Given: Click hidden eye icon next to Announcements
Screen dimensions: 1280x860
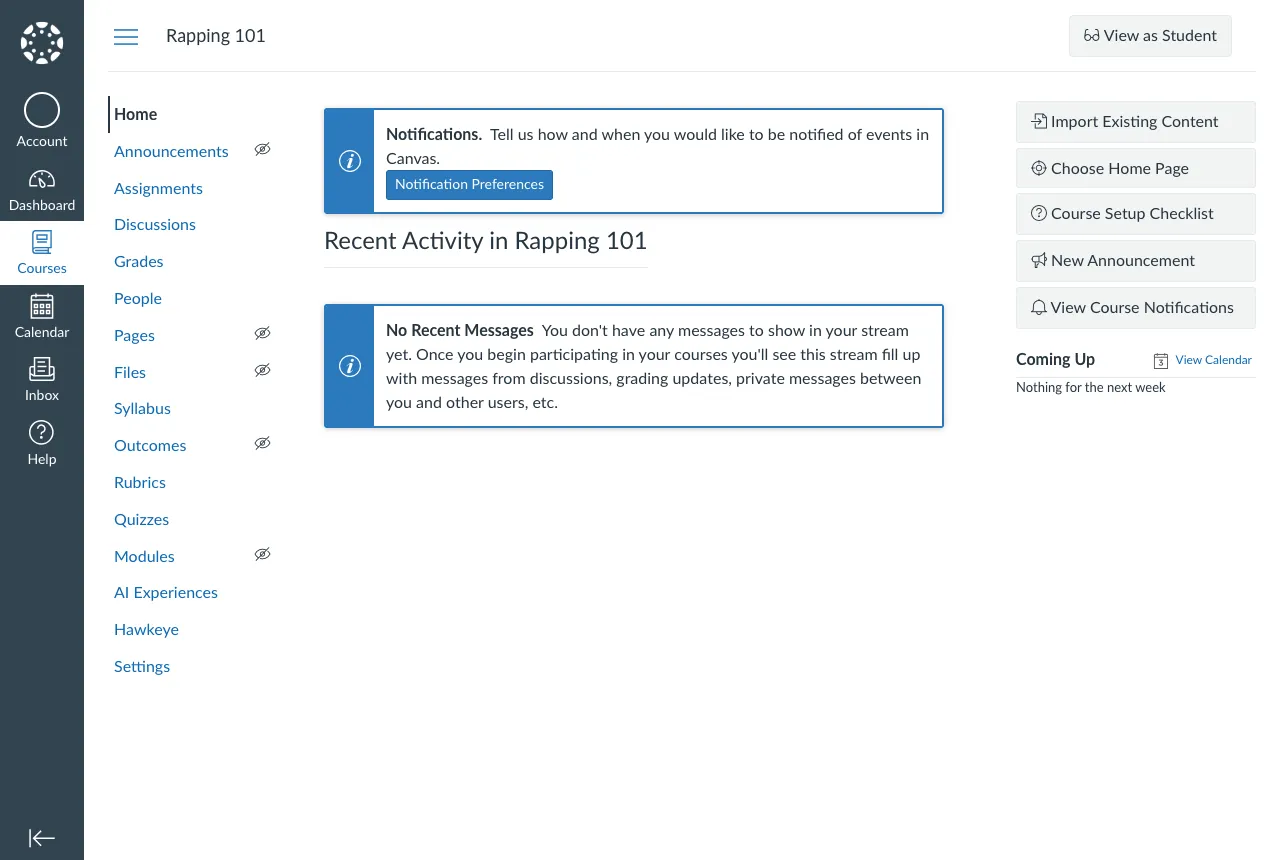Looking at the screenshot, I should click(263, 150).
